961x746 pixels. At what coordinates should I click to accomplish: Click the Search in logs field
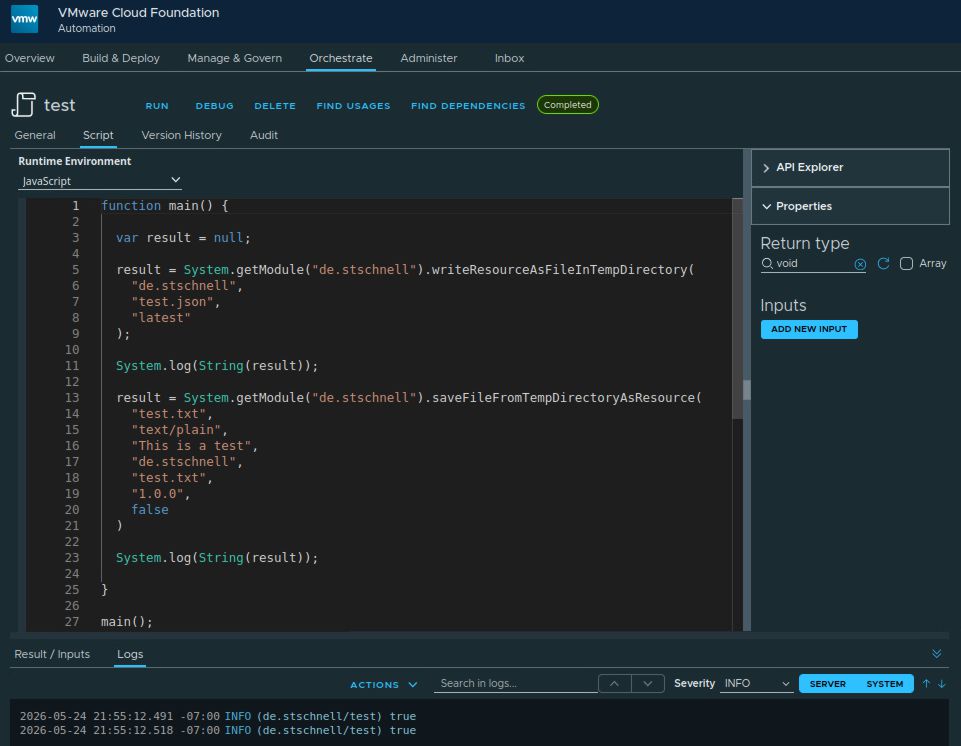pyautogui.click(x=515, y=683)
